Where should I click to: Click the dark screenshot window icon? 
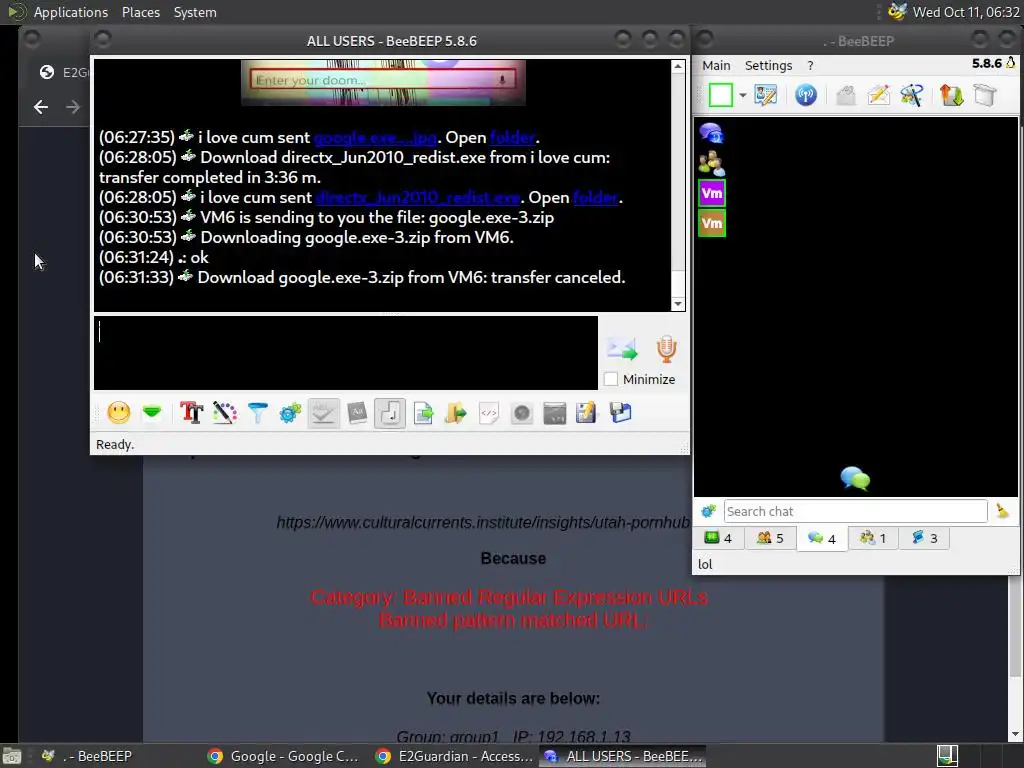pos(554,413)
